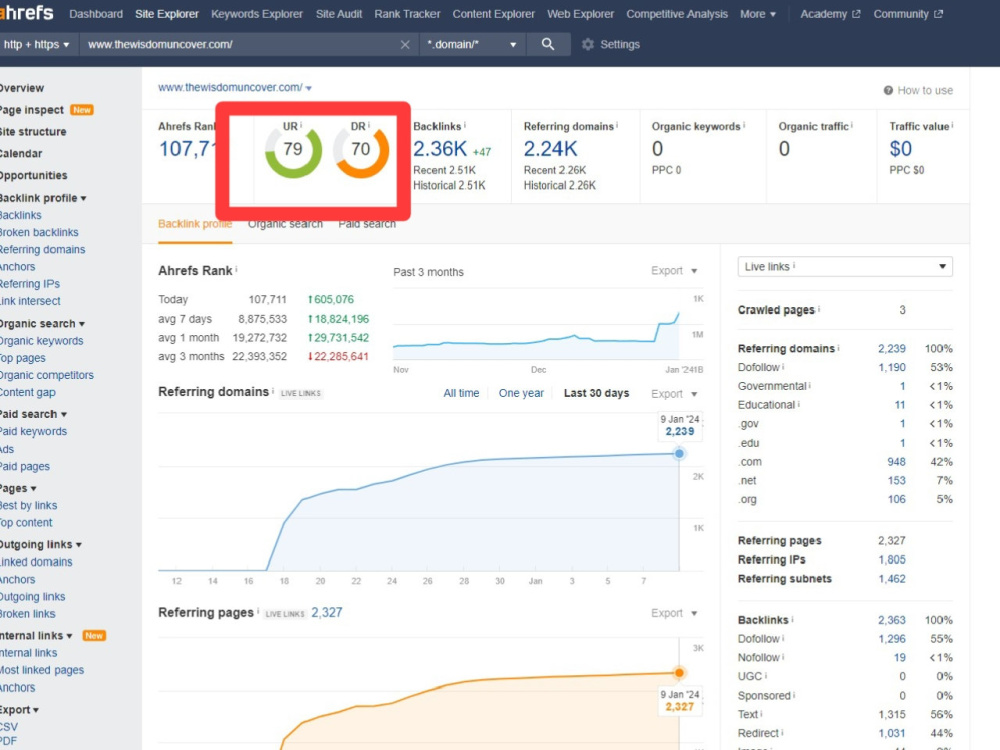Open the Dashboard menu item
This screenshot has height=750, width=1000.
point(96,14)
